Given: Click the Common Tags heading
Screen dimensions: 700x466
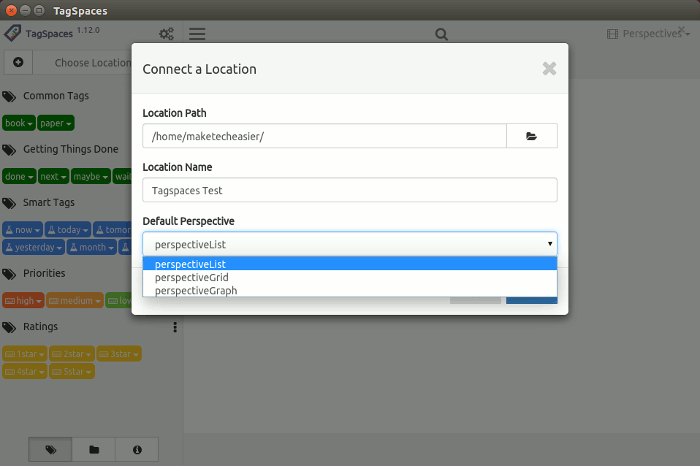Looking at the screenshot, I should click(x=56, y=96).
